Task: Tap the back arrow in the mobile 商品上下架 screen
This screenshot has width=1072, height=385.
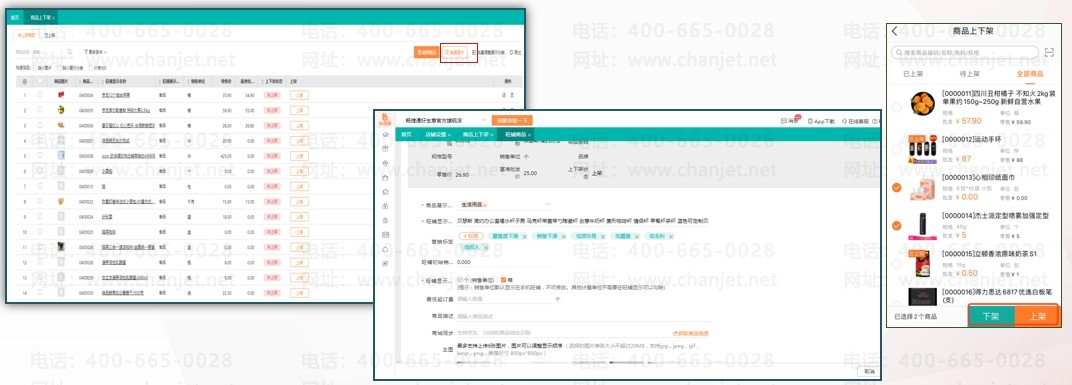Action: [895, 31]
